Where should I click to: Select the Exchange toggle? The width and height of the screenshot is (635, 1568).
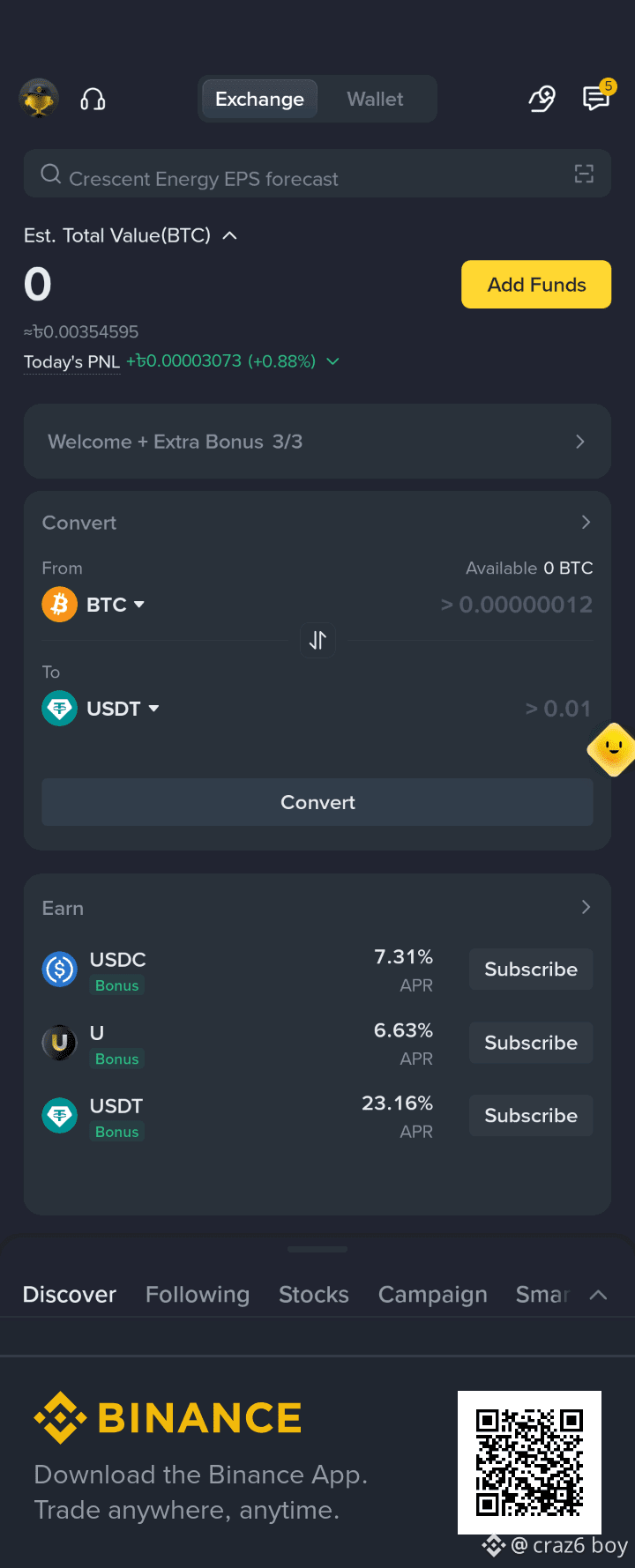click(x=259, y=100)
